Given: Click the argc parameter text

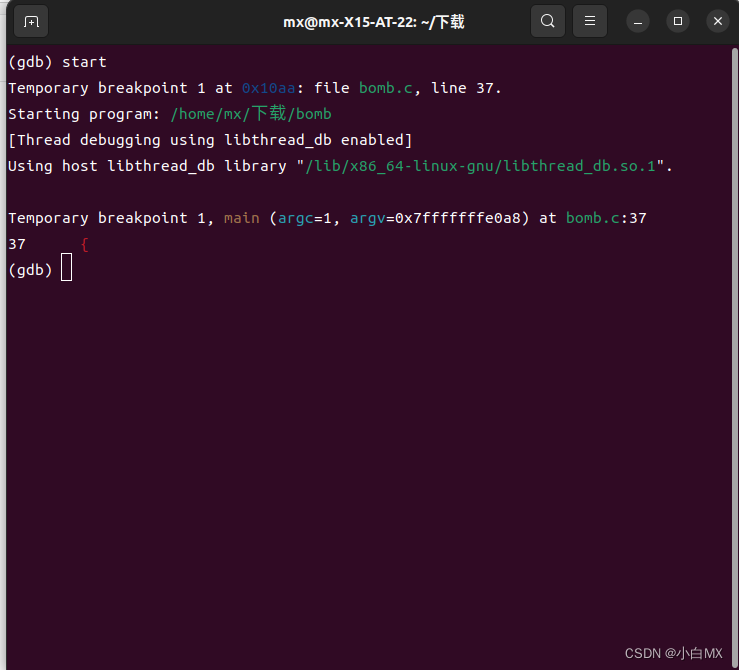Looking at the screenshot, I should pos(296,218).
